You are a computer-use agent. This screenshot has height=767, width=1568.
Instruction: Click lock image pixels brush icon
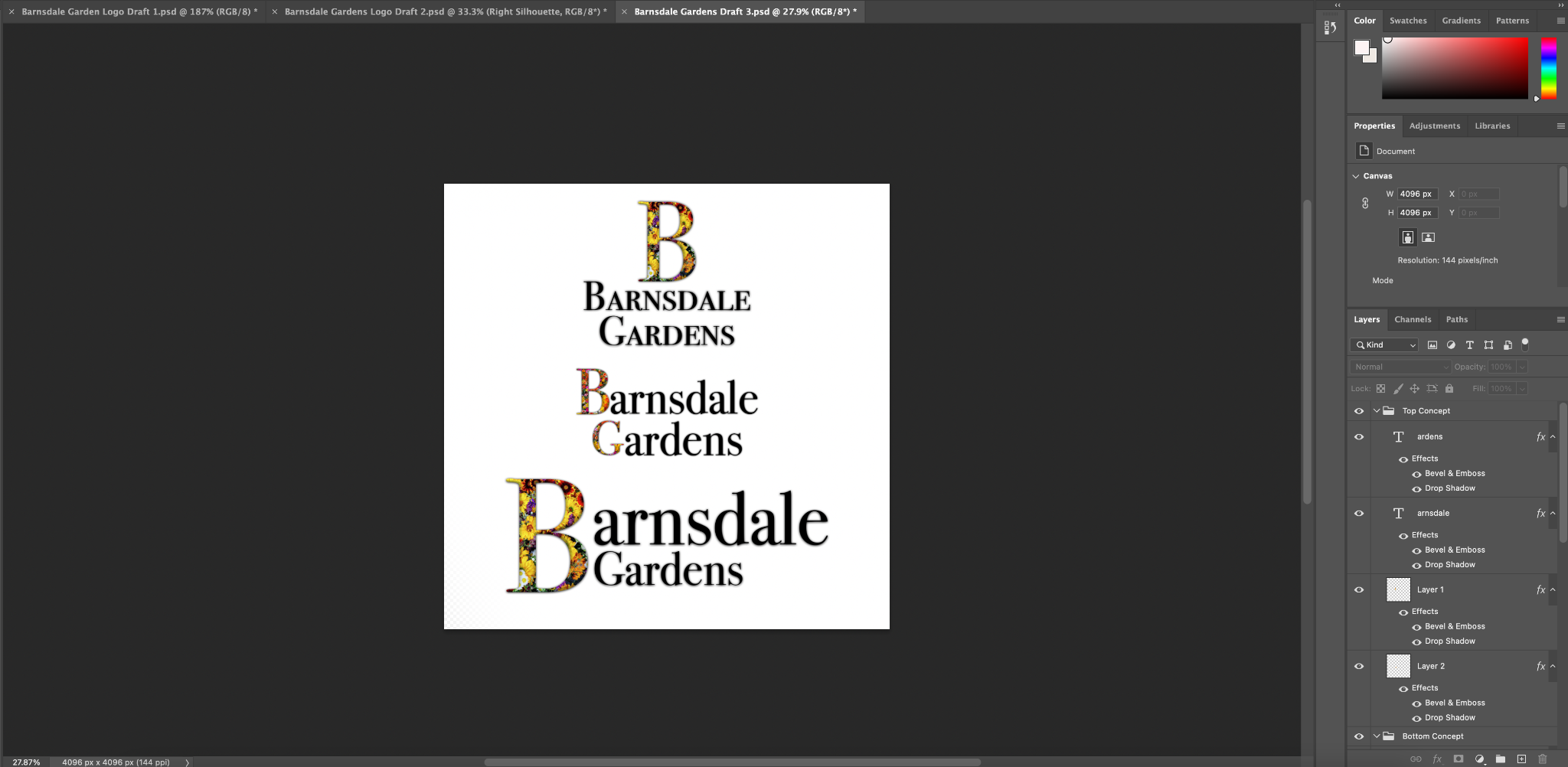(1398, 389)
